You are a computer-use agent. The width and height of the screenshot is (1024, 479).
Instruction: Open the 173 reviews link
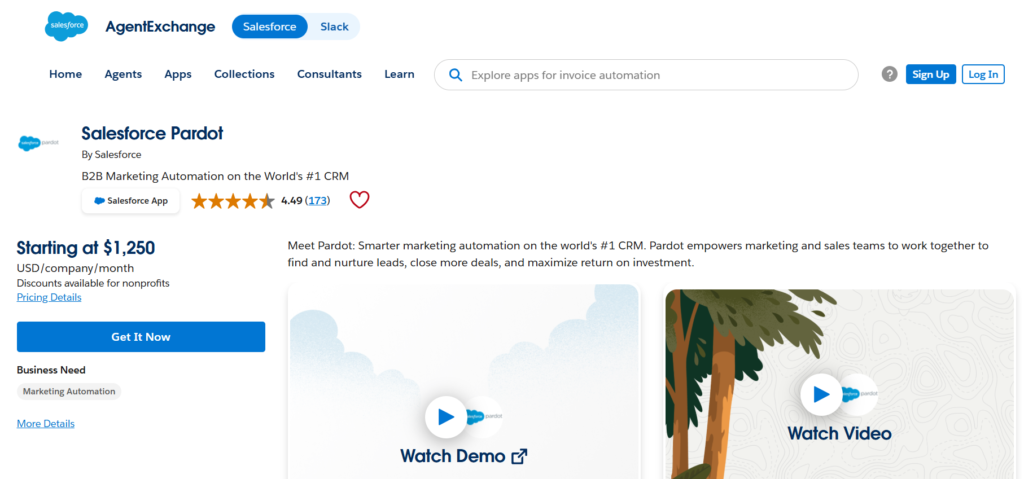point(318,201)
